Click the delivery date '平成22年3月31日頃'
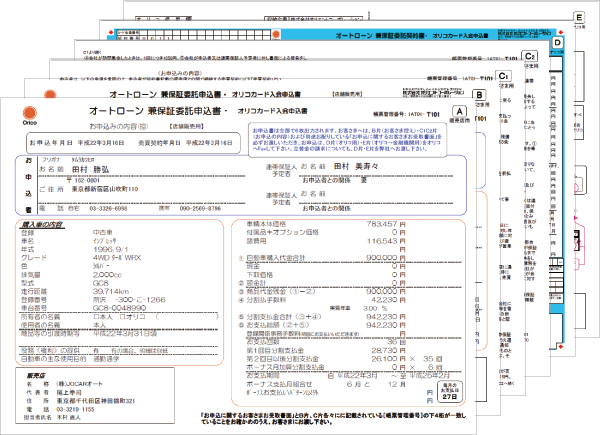600x435 pixels. (x=125, y=334)
